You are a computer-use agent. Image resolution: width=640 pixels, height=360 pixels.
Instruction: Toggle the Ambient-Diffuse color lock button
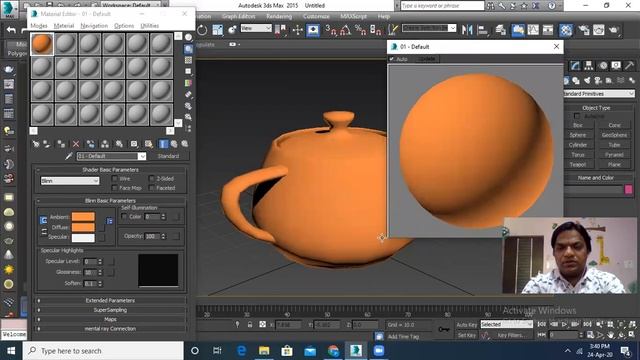43,221
